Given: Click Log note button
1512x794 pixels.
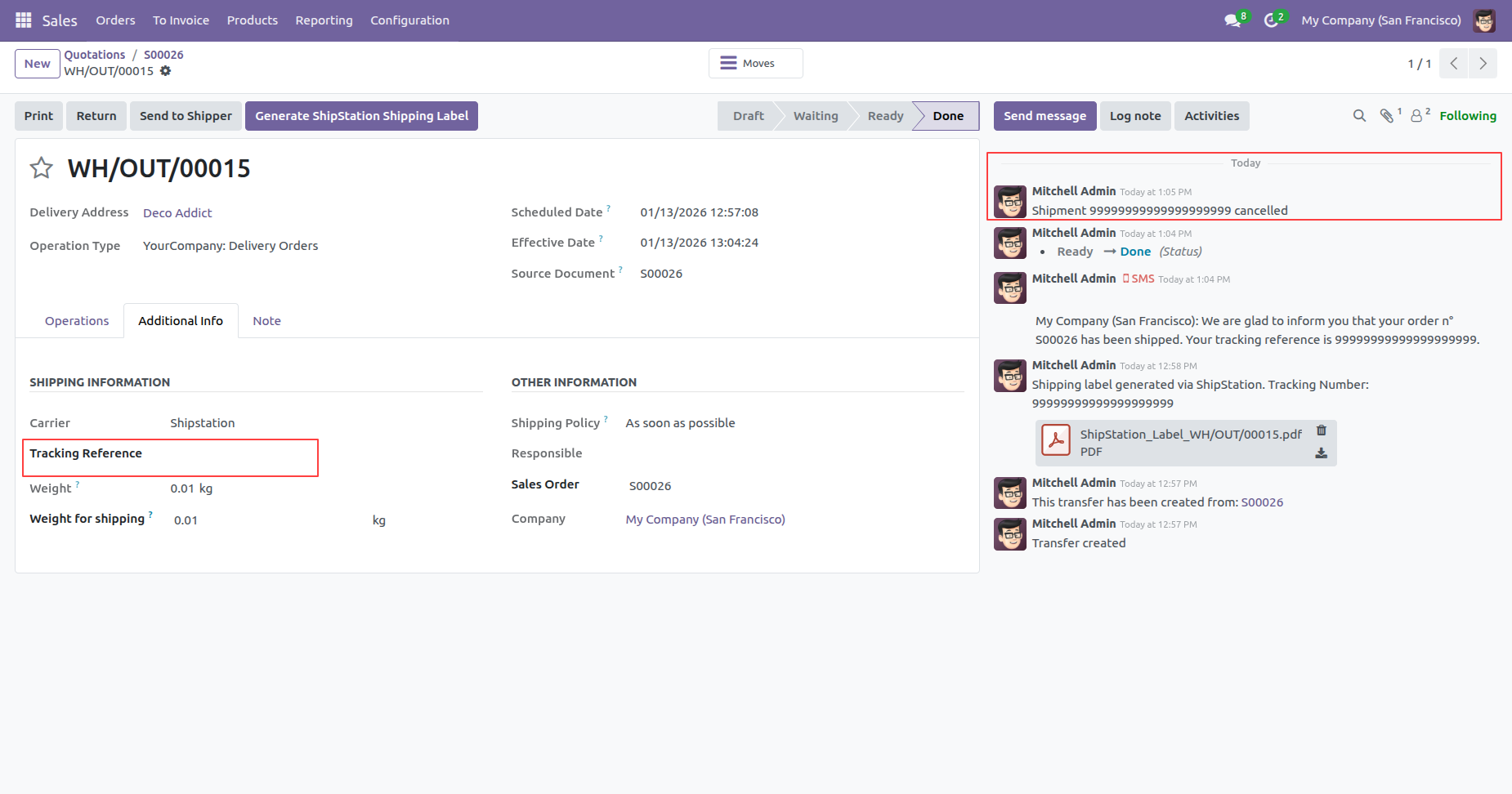Looking at the screenshot, I should pyautogui.click(x=1135, y=116).
